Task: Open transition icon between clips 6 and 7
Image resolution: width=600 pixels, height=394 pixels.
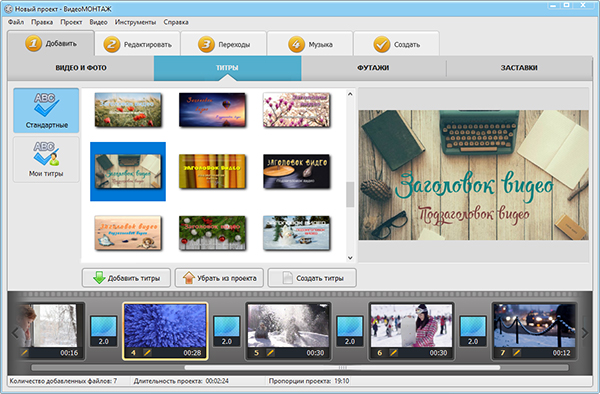Action: [x=473, y=331]
